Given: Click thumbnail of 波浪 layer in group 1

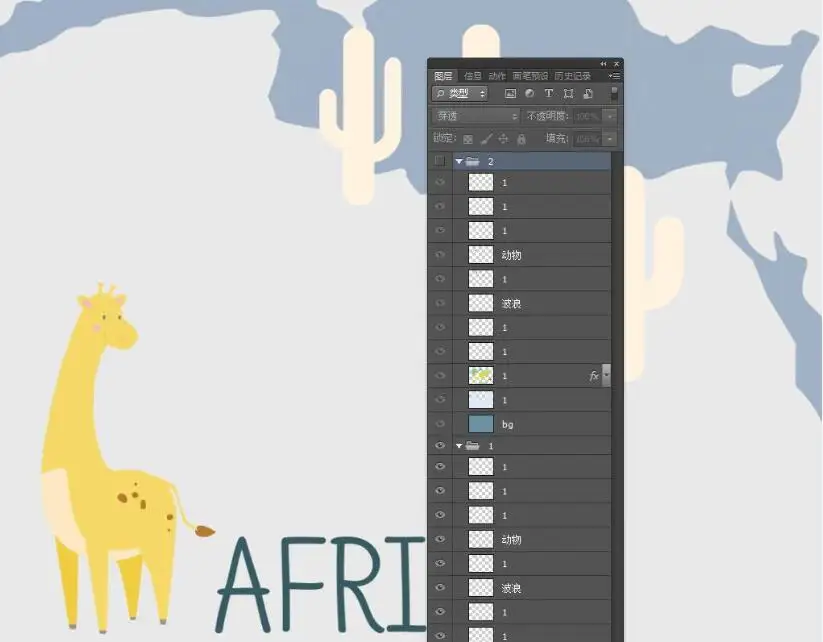Looking at the screenshot, I should click(481, 587).
